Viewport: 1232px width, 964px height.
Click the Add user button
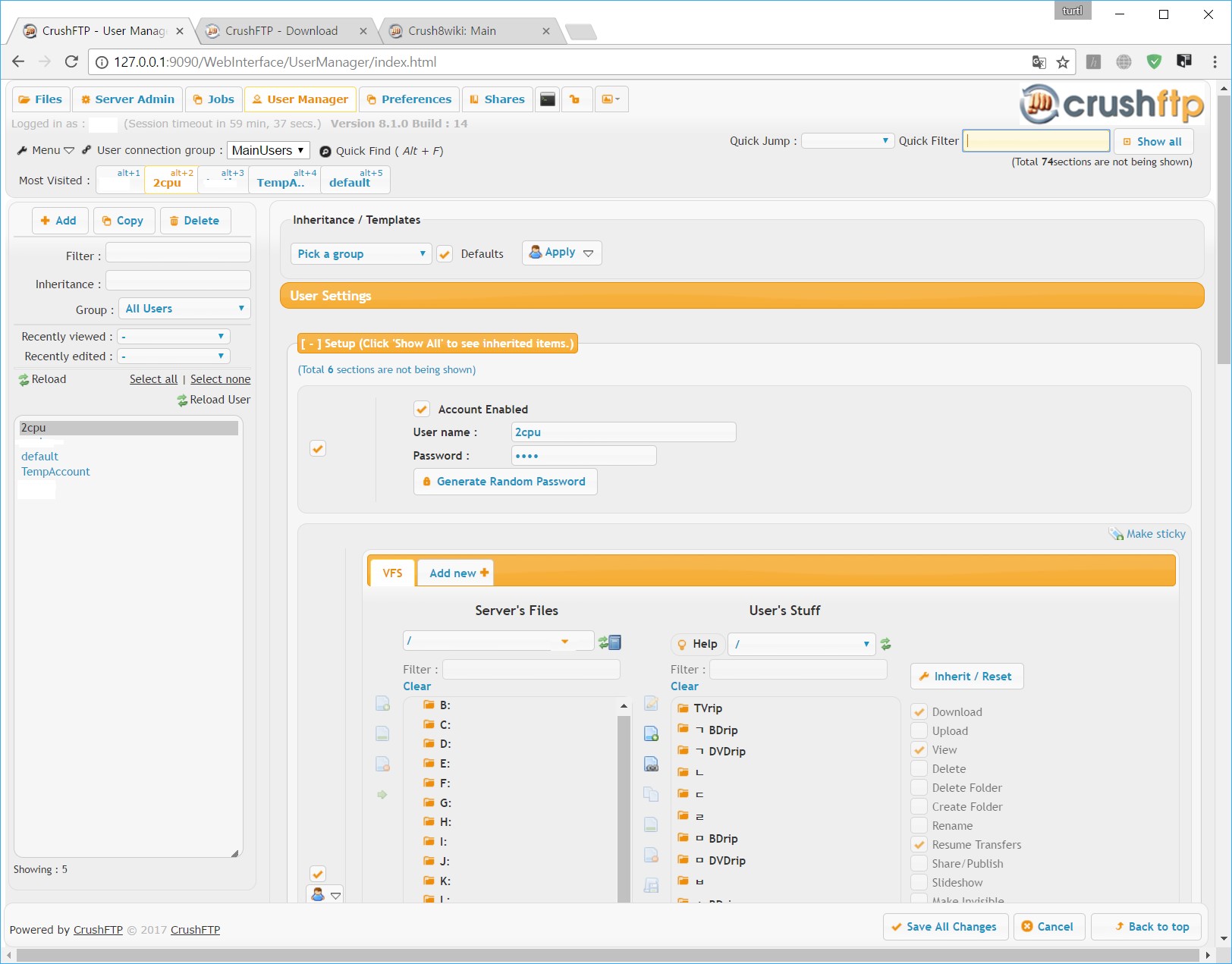59,221
